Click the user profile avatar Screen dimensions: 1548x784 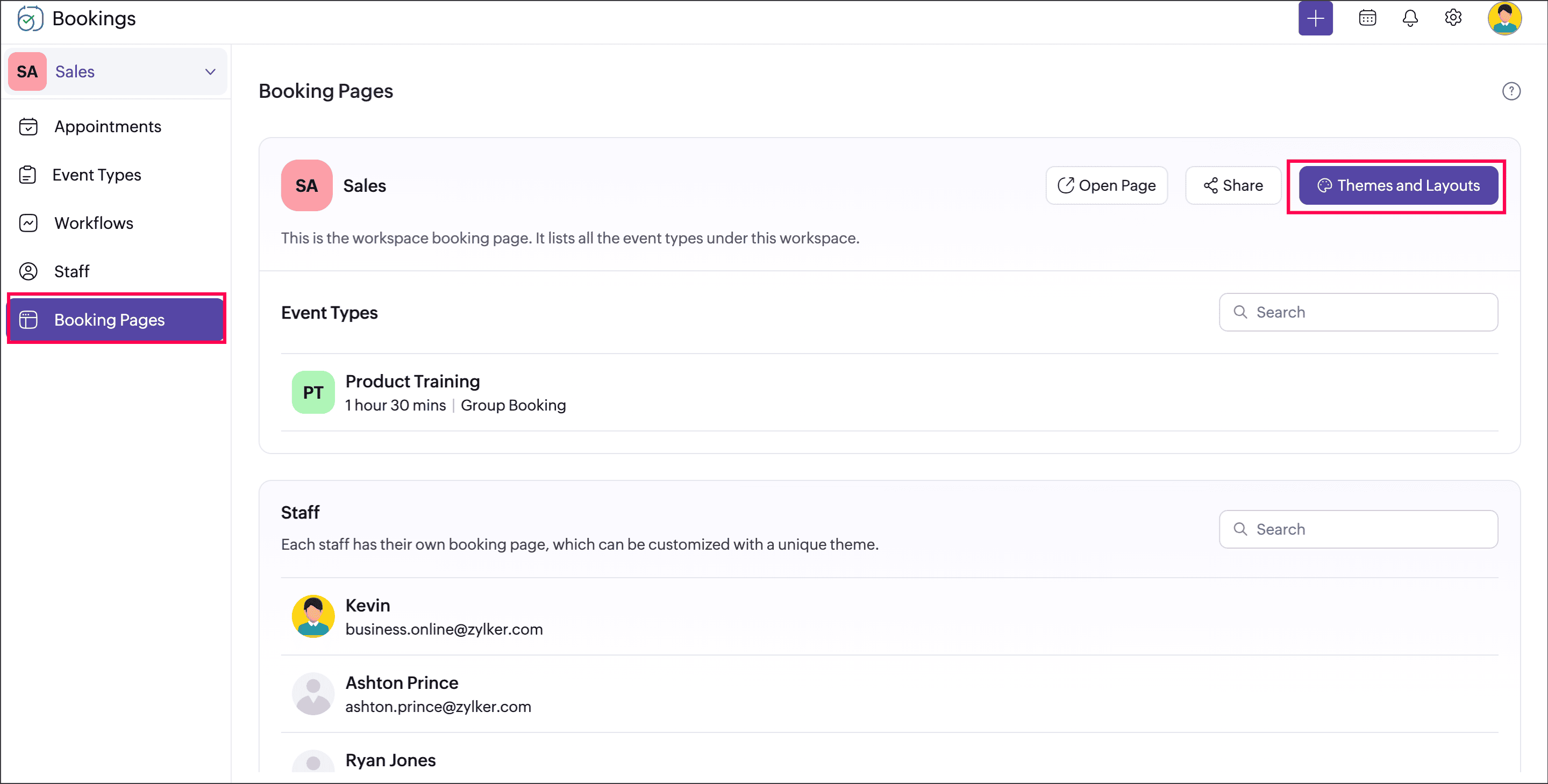pyautogui.click(x=1503, y=19)
